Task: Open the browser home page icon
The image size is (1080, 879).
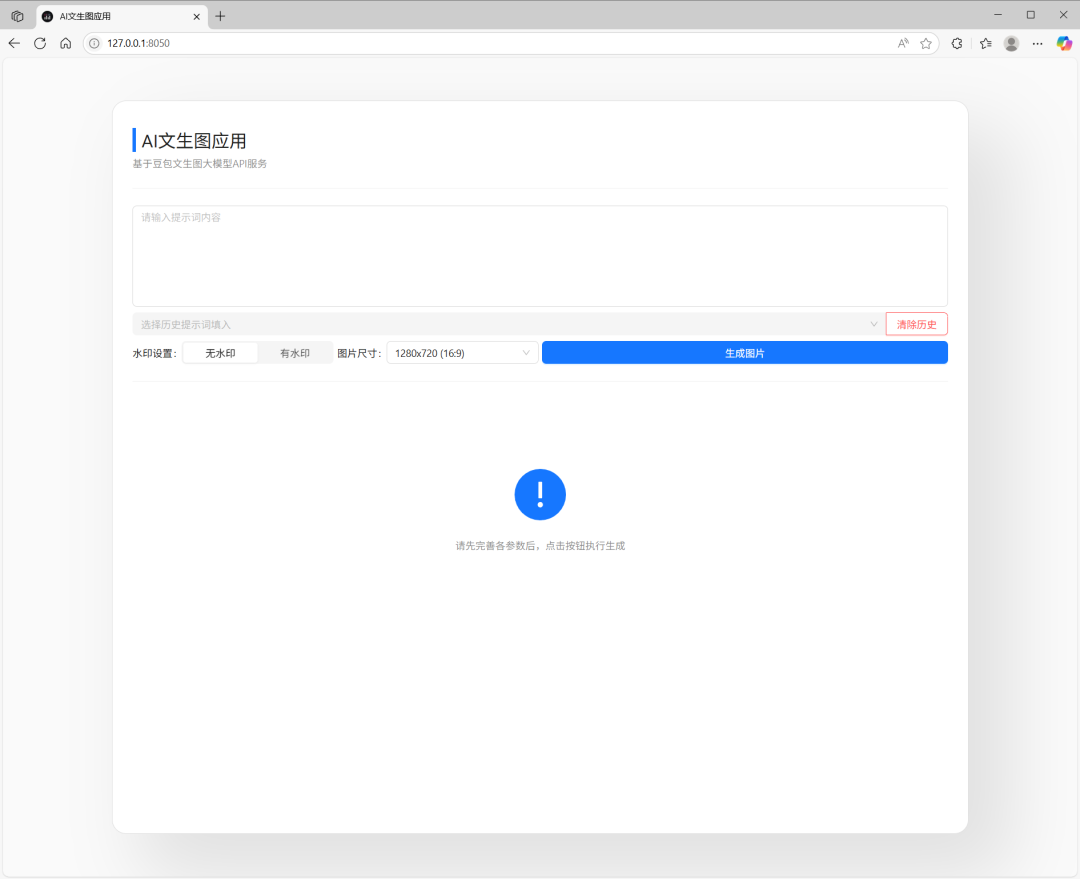Action: 65,43
